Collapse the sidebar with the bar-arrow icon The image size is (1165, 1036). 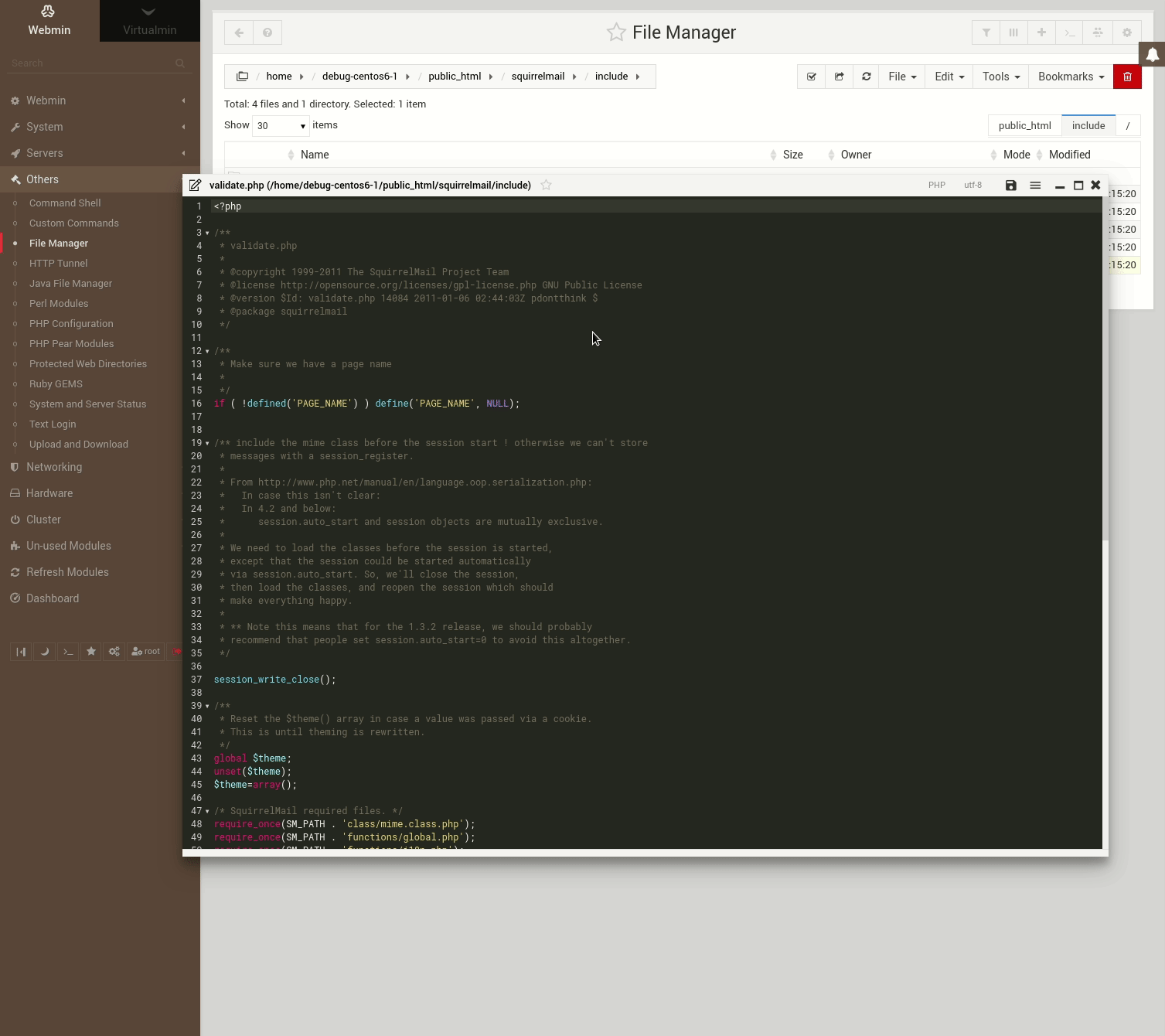pos(21,652)
